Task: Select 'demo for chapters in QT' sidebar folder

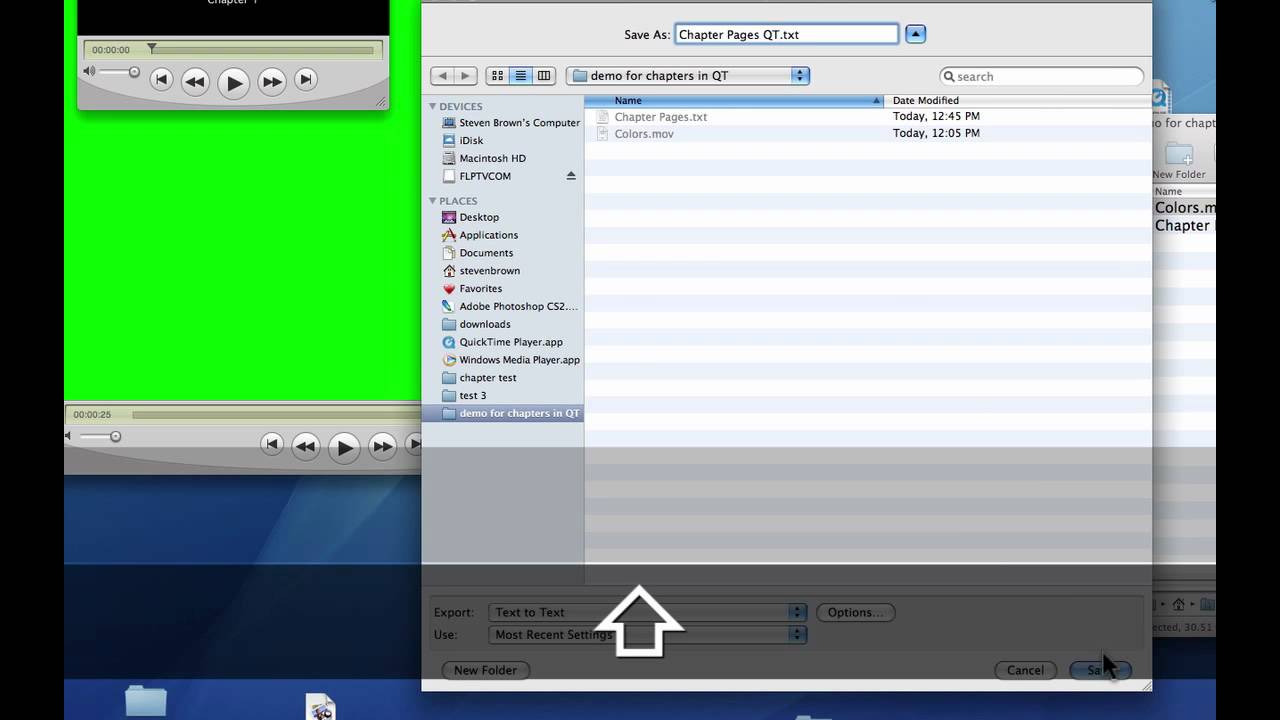Action: tap(502, 413)
